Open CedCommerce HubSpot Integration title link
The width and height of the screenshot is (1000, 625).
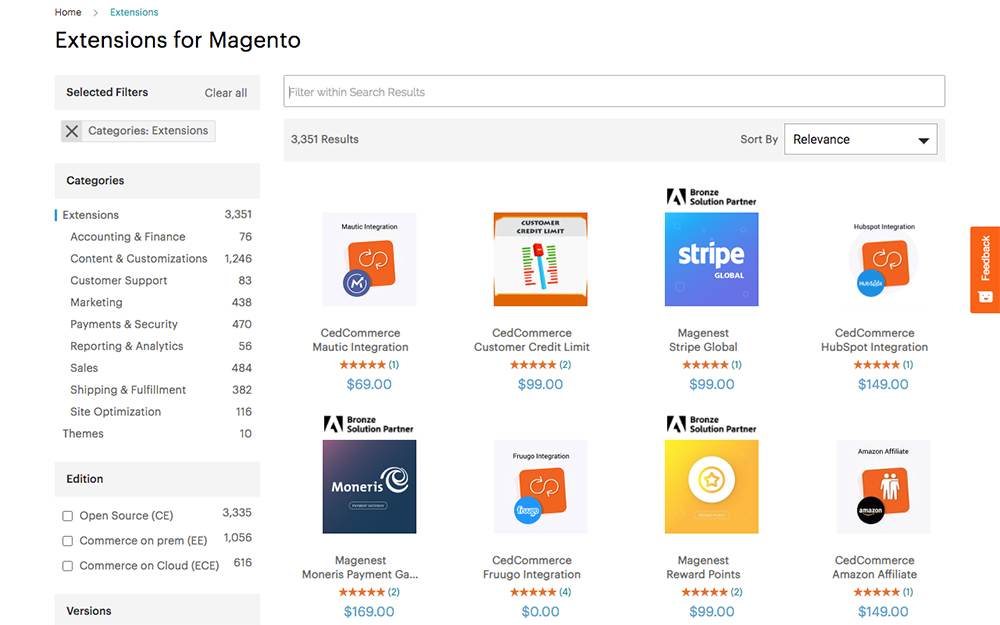pos(874,340)
